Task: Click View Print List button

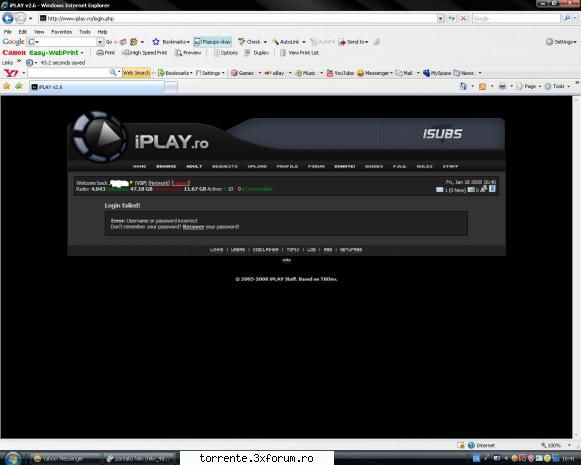Action: tap(299, 53)
